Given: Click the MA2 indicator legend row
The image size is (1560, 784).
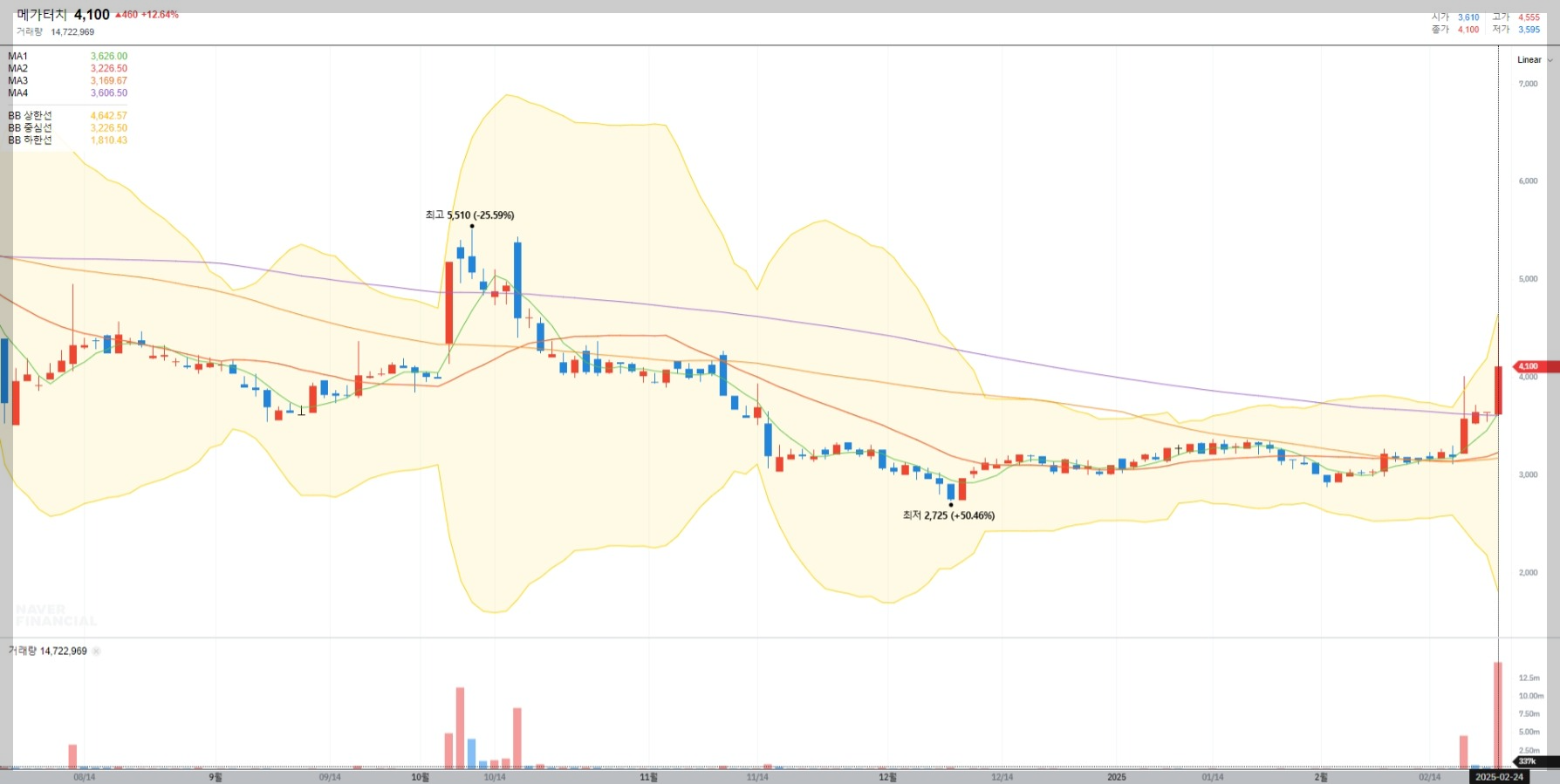Looking at the screenshot, I should (x=68, y=69).
